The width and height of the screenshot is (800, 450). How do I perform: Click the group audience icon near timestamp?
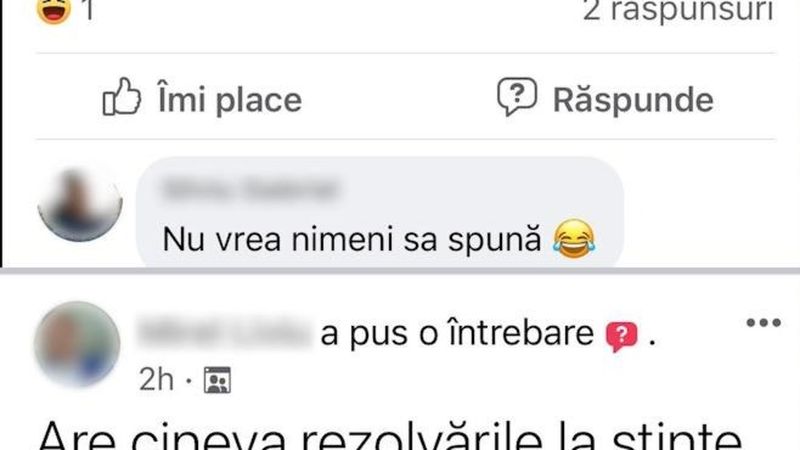coord(217,380)
